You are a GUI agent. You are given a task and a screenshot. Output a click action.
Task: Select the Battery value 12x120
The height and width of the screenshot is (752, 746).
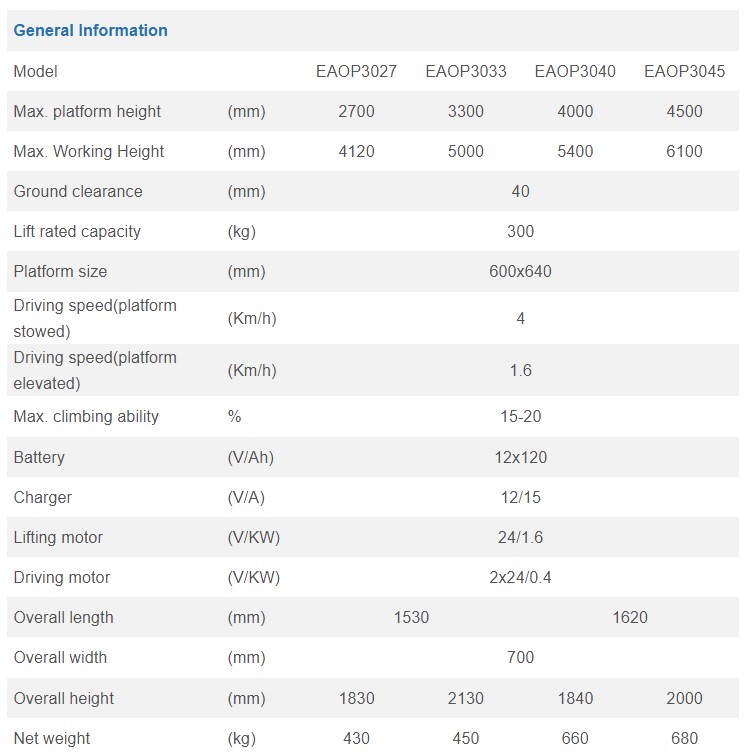coord(520,457)
